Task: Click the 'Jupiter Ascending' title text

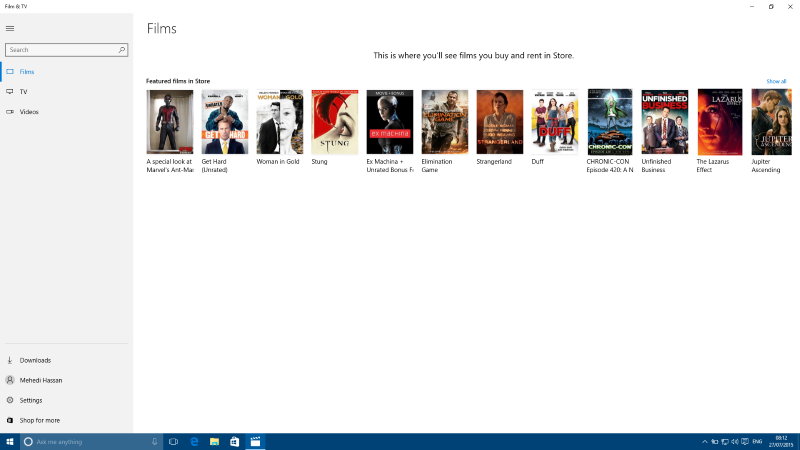Action: [x=766, y=166]
